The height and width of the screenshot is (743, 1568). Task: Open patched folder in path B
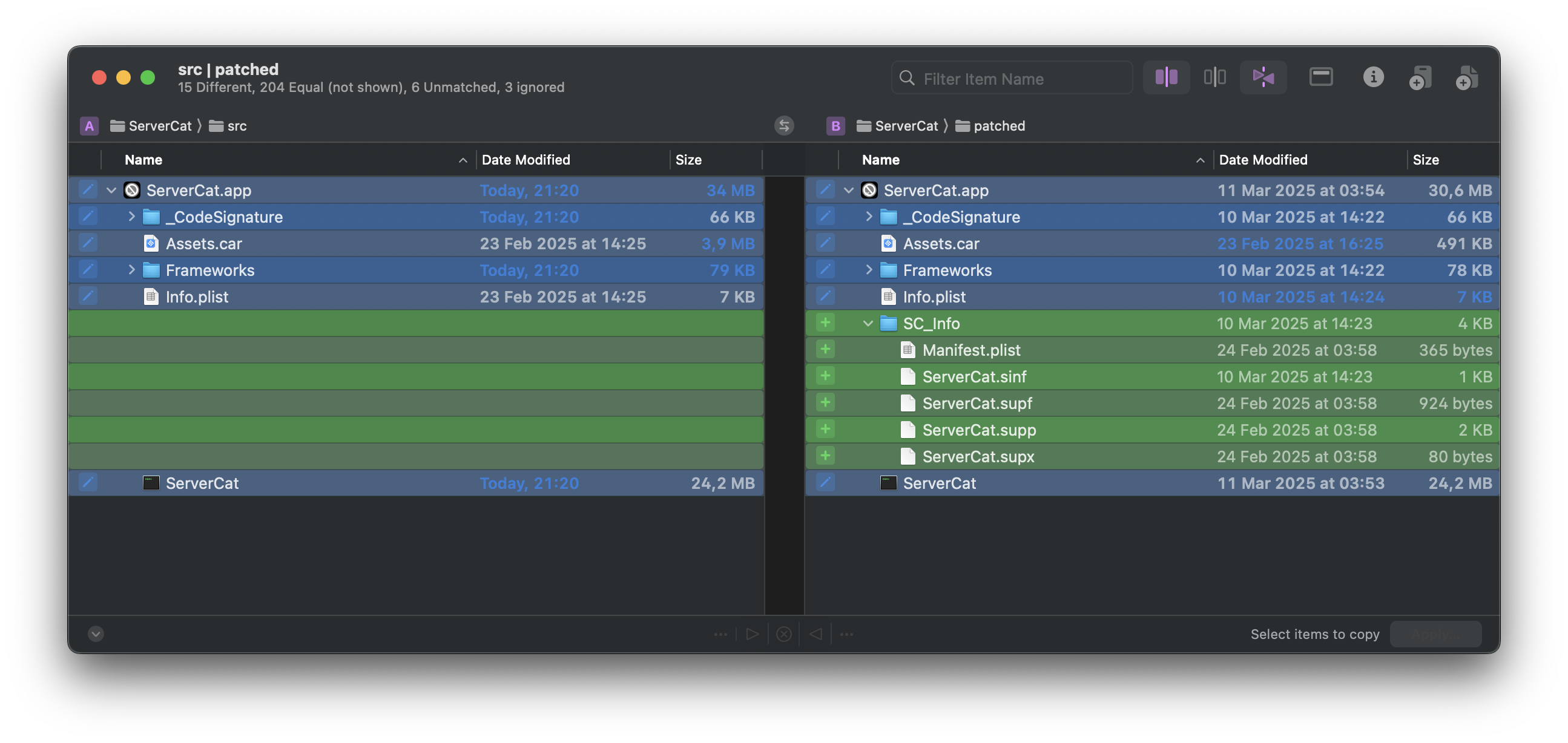(990, 125)
